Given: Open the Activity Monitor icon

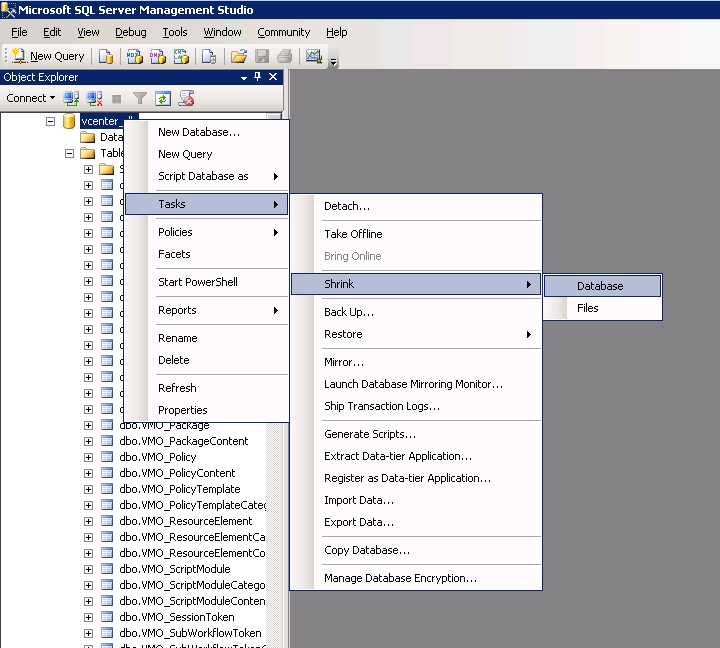Looking at the screenshot, I should 314,56.
